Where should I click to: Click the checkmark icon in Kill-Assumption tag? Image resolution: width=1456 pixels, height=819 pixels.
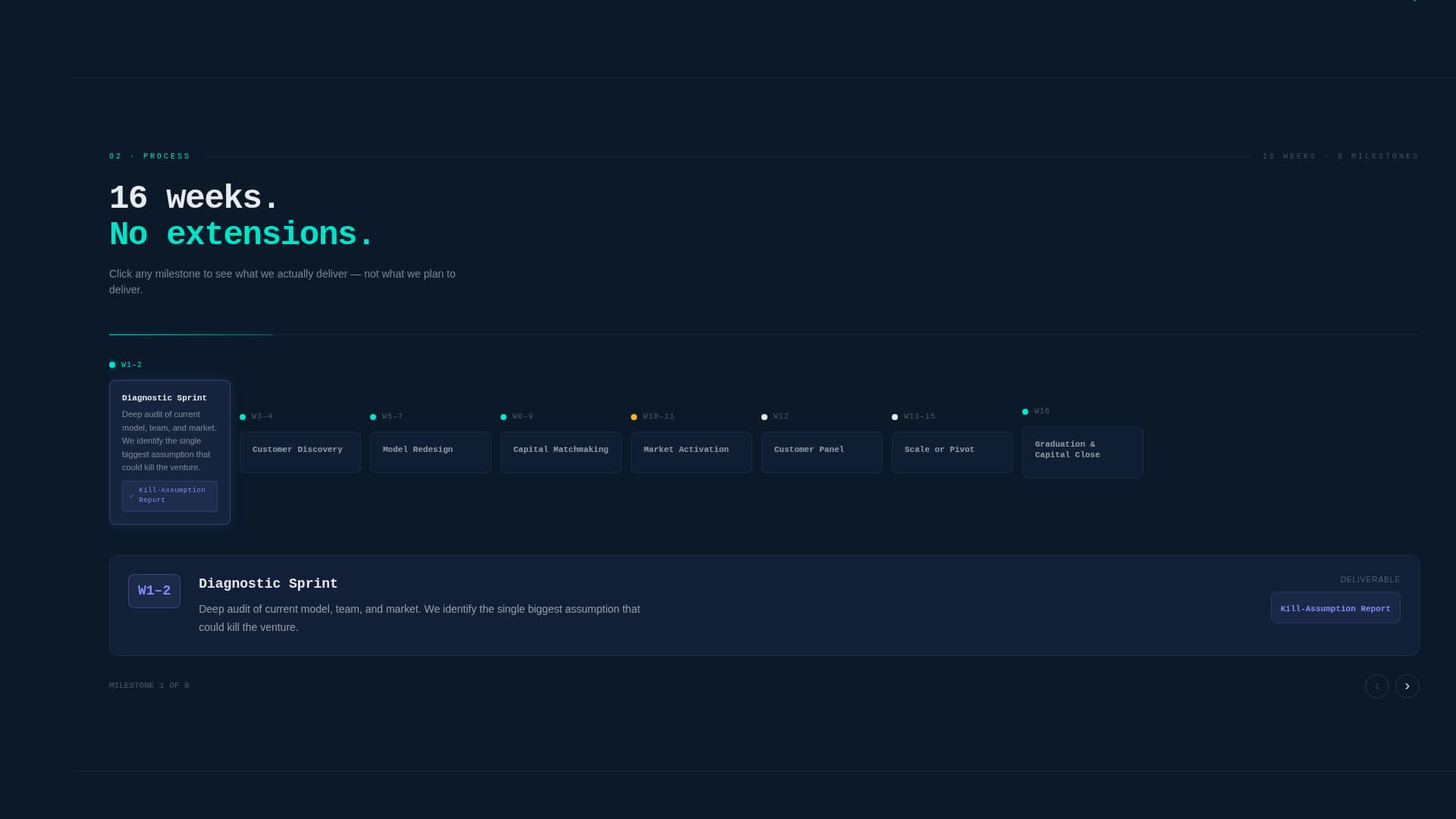[132, 496]
